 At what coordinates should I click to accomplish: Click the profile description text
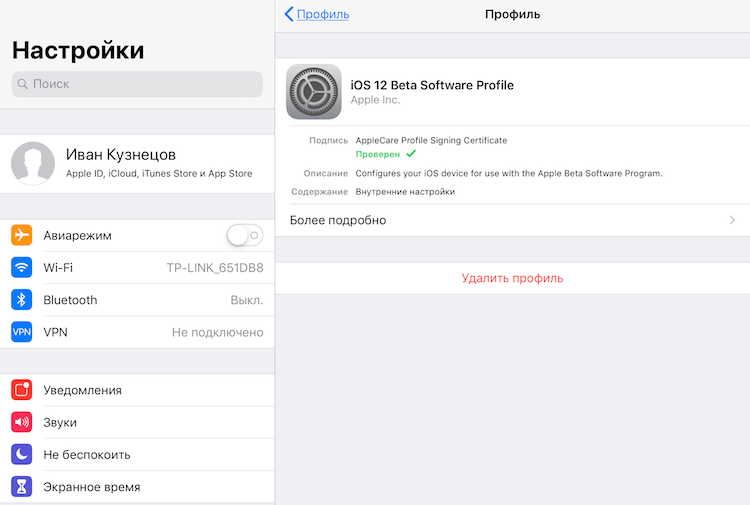point(509,173)
